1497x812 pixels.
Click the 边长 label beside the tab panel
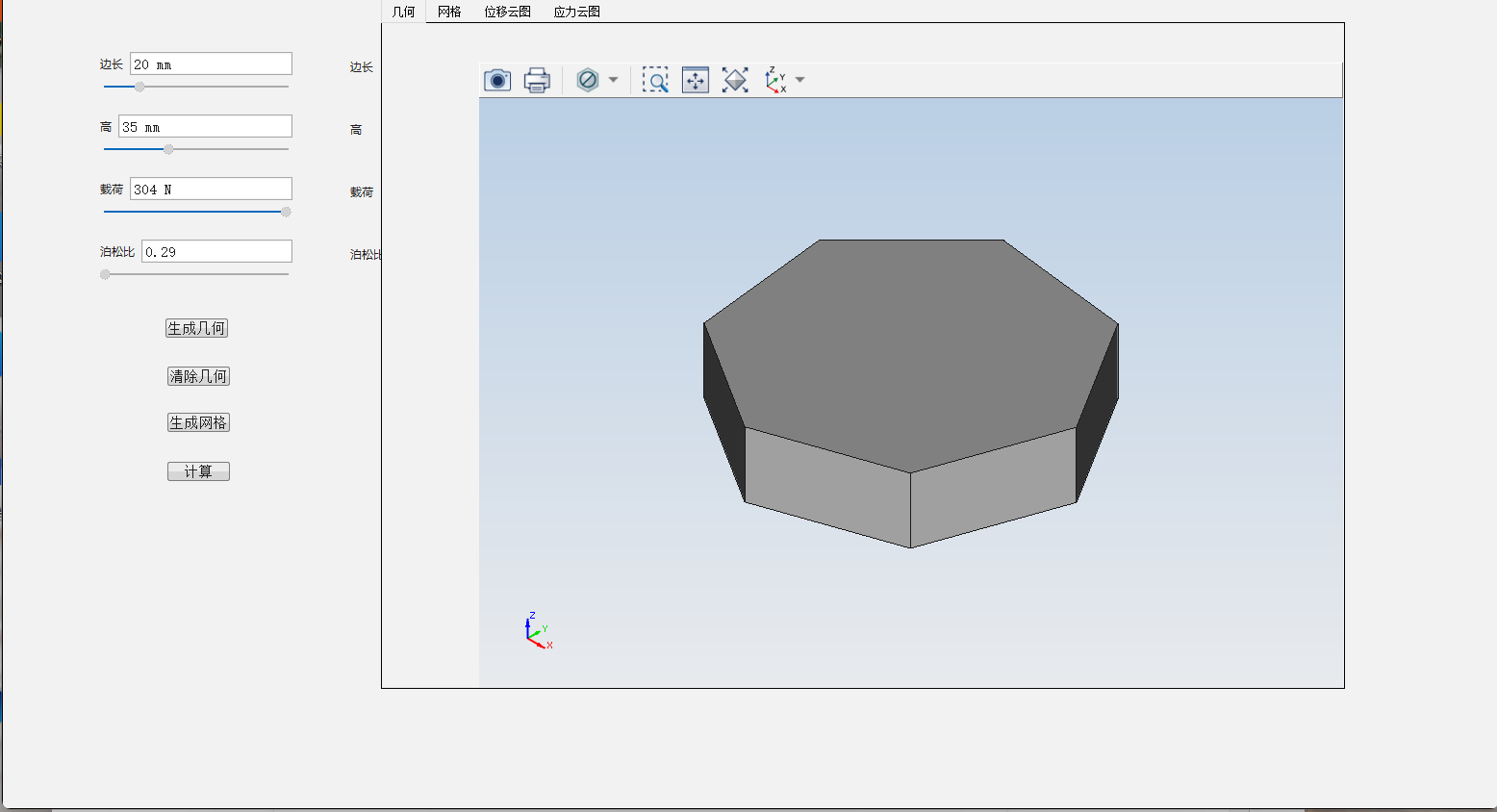(x=362, y=67)
